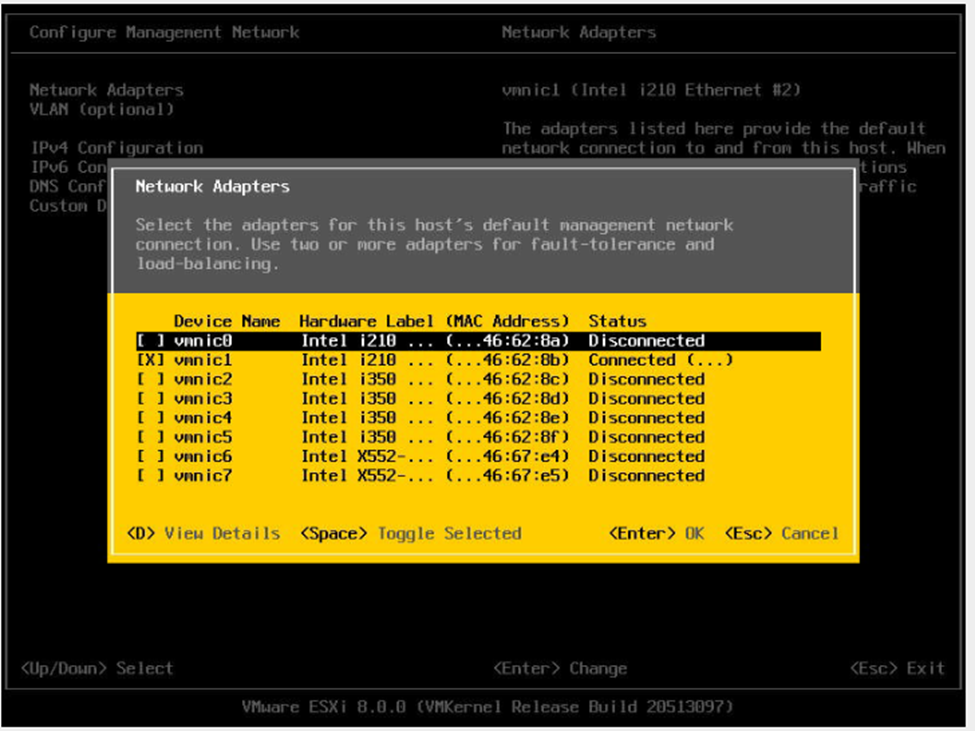Click MAC address (...46:62:8e)
This screenshot has height=731, width=975.
tap(507, 418)
